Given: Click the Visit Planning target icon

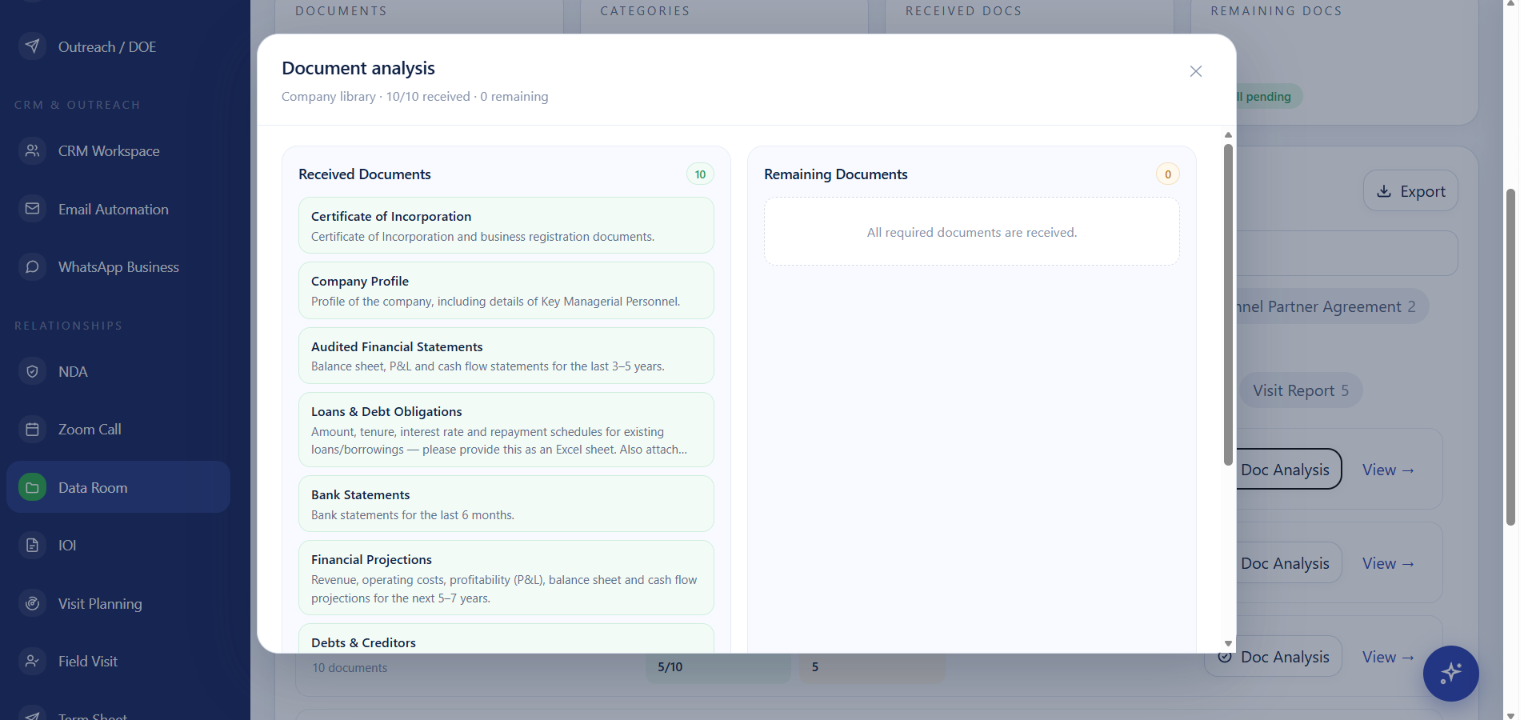Looking at the screenshot, I should click(x=32, y=603).
